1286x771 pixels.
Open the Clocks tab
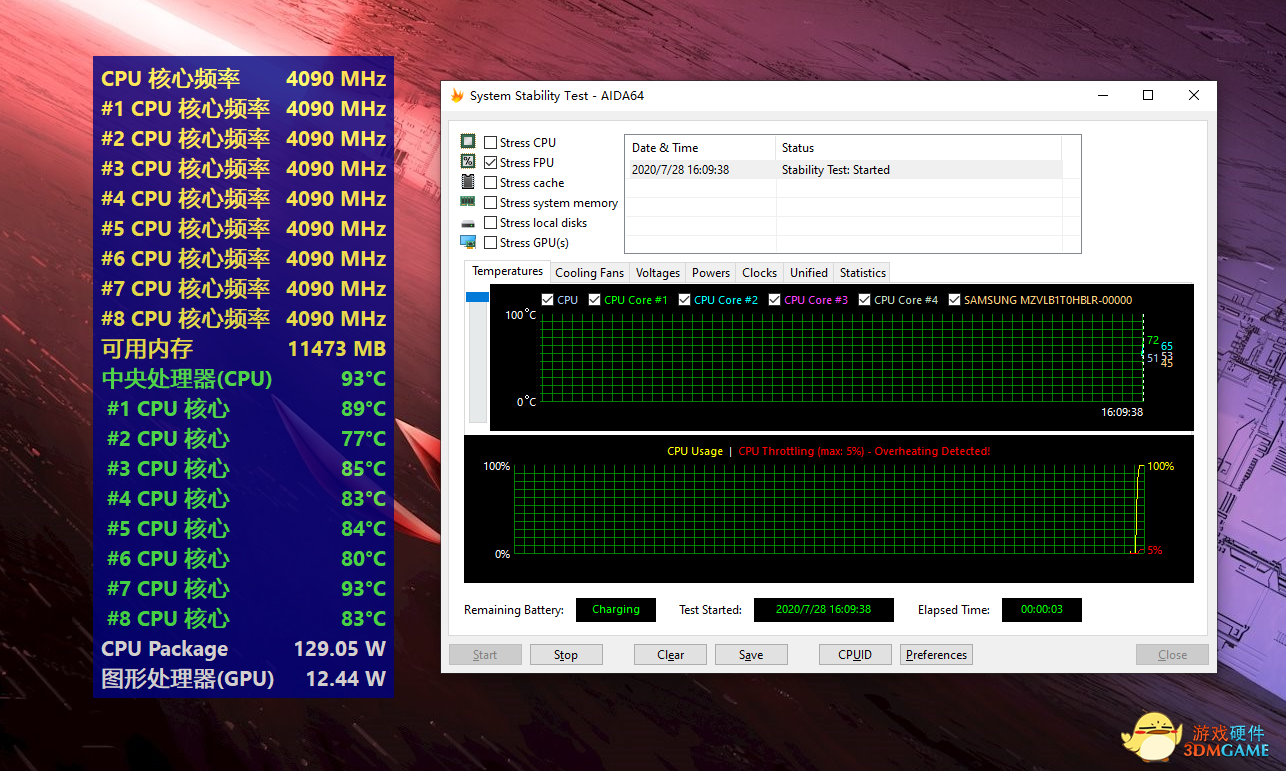click(x=759, y=273)
